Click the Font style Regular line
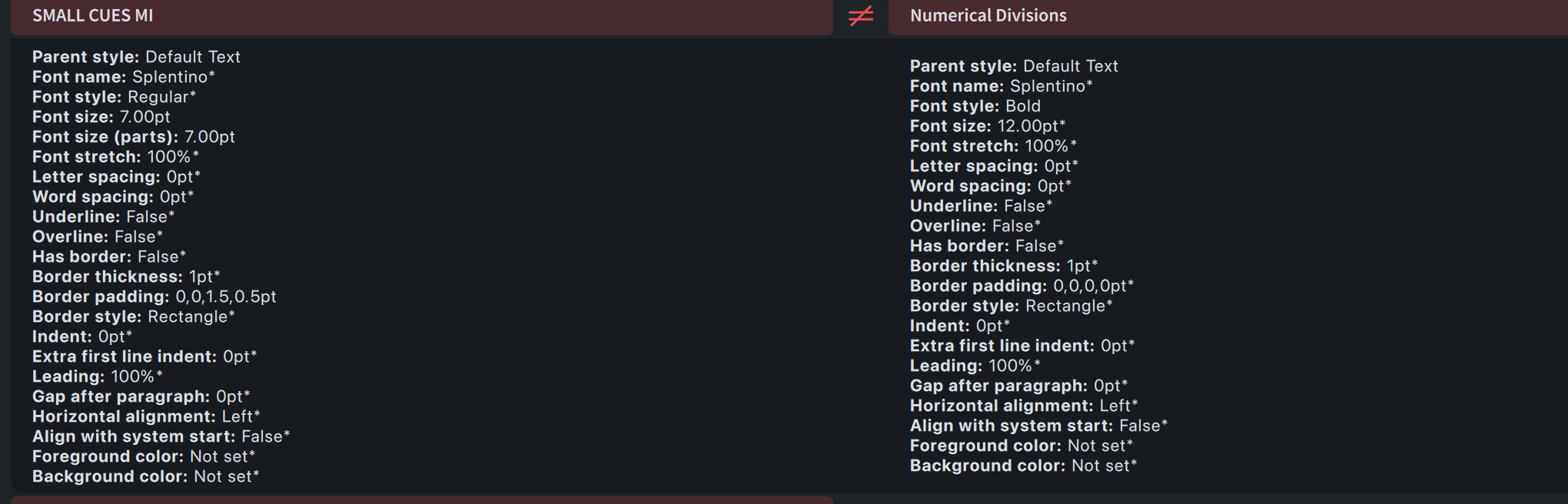Screen dimensions: 1568x504 click(x=114, y=97)
